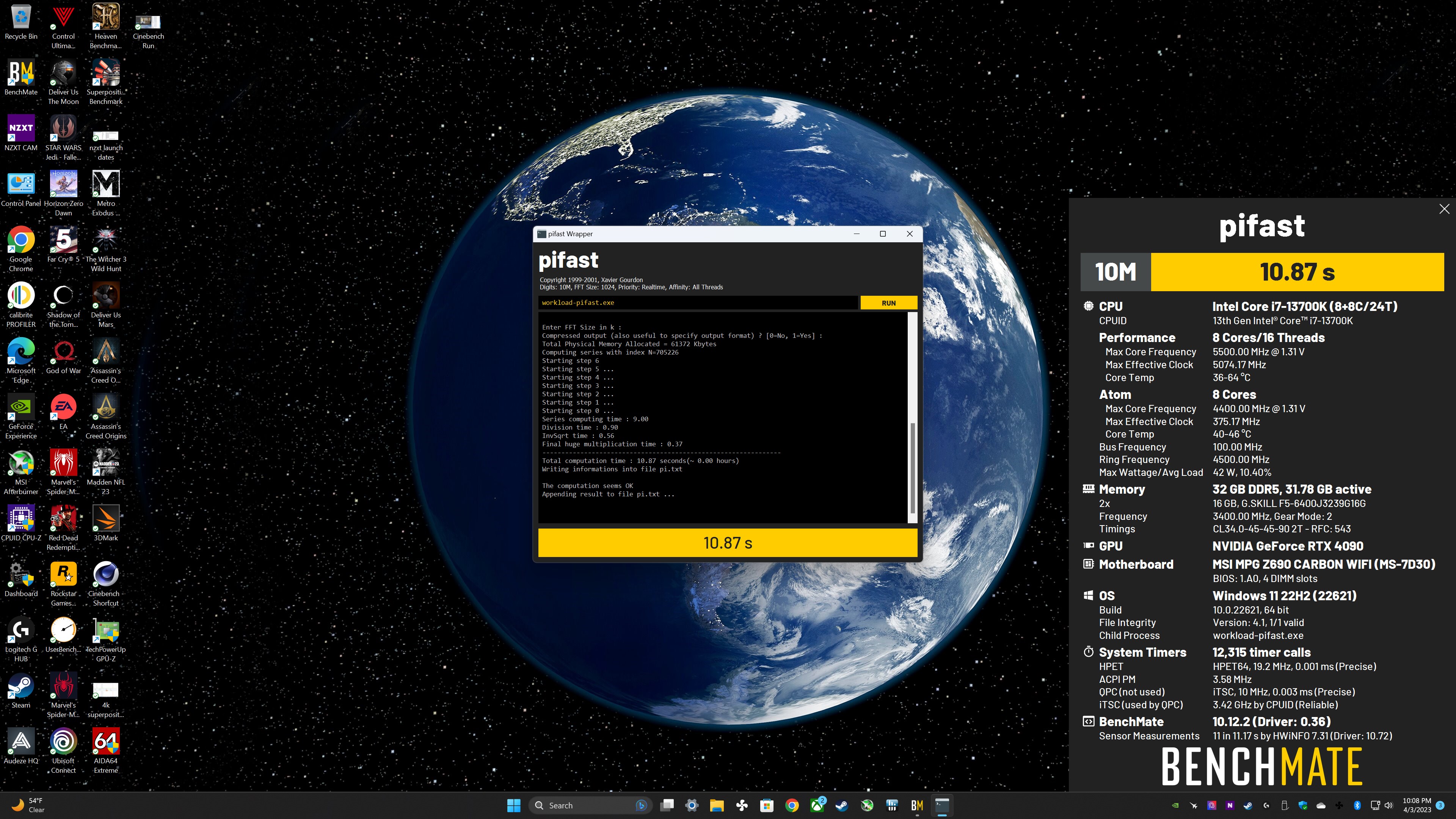This screenshot has height=819, width=1456.
Task: Click the NVIDIA GeForce RTX 4090 text
Action: (x=1288, y=546)
